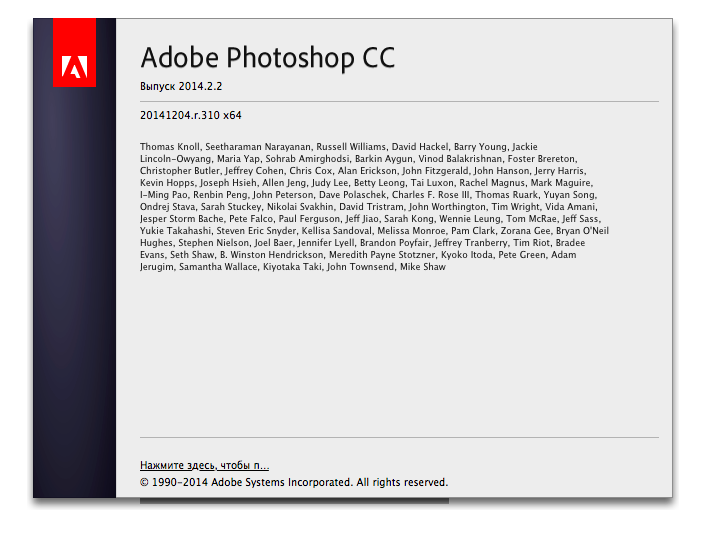Click the name 'Ondrej Stava' in credits
Screen dimensions: 706x548
167,207
